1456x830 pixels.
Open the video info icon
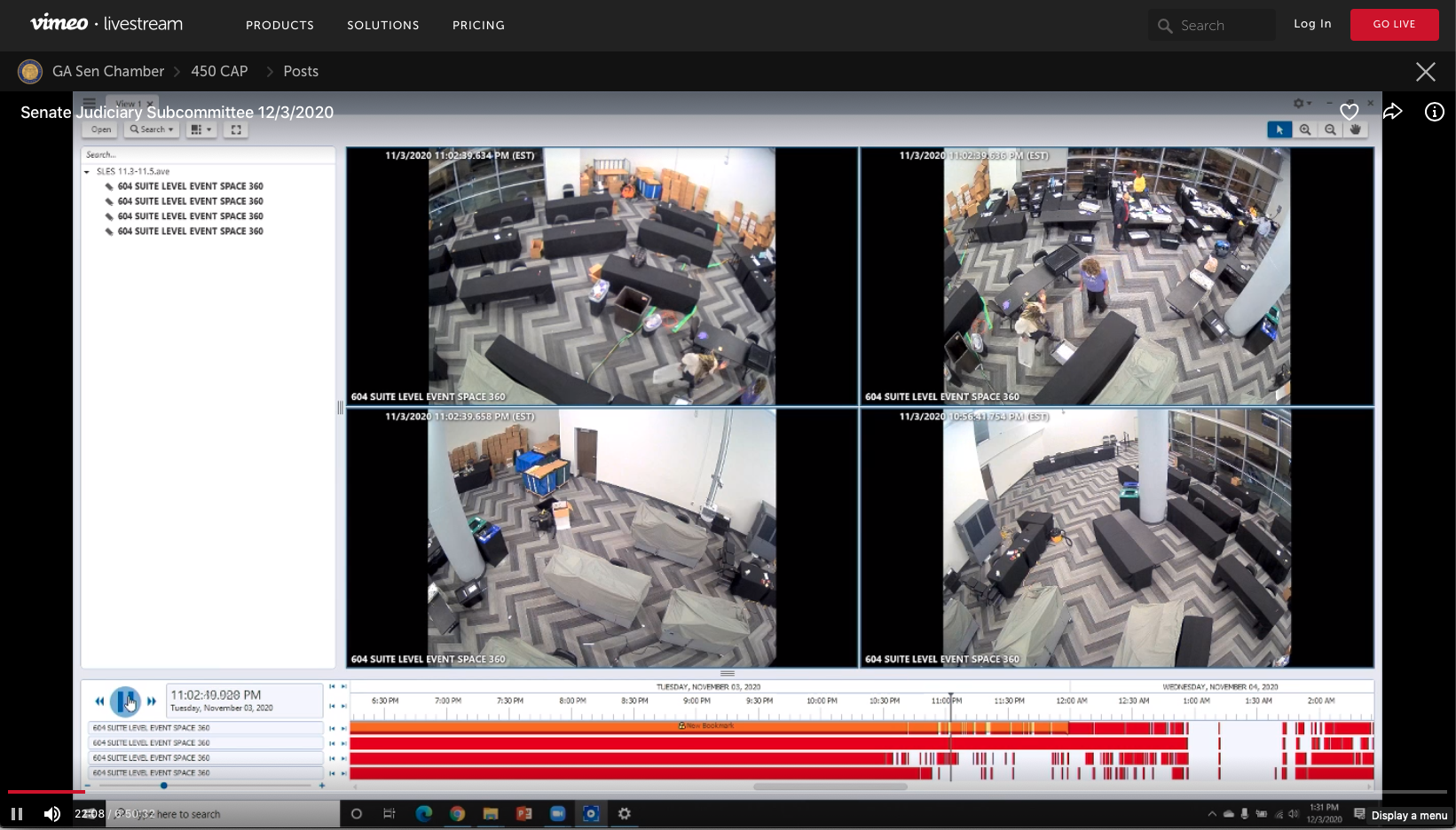1434,112
